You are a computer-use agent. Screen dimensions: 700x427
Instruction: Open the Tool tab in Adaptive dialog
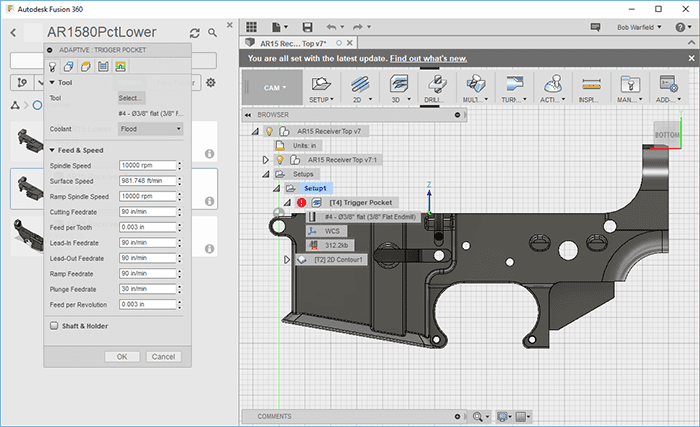(x=52, y=67)
